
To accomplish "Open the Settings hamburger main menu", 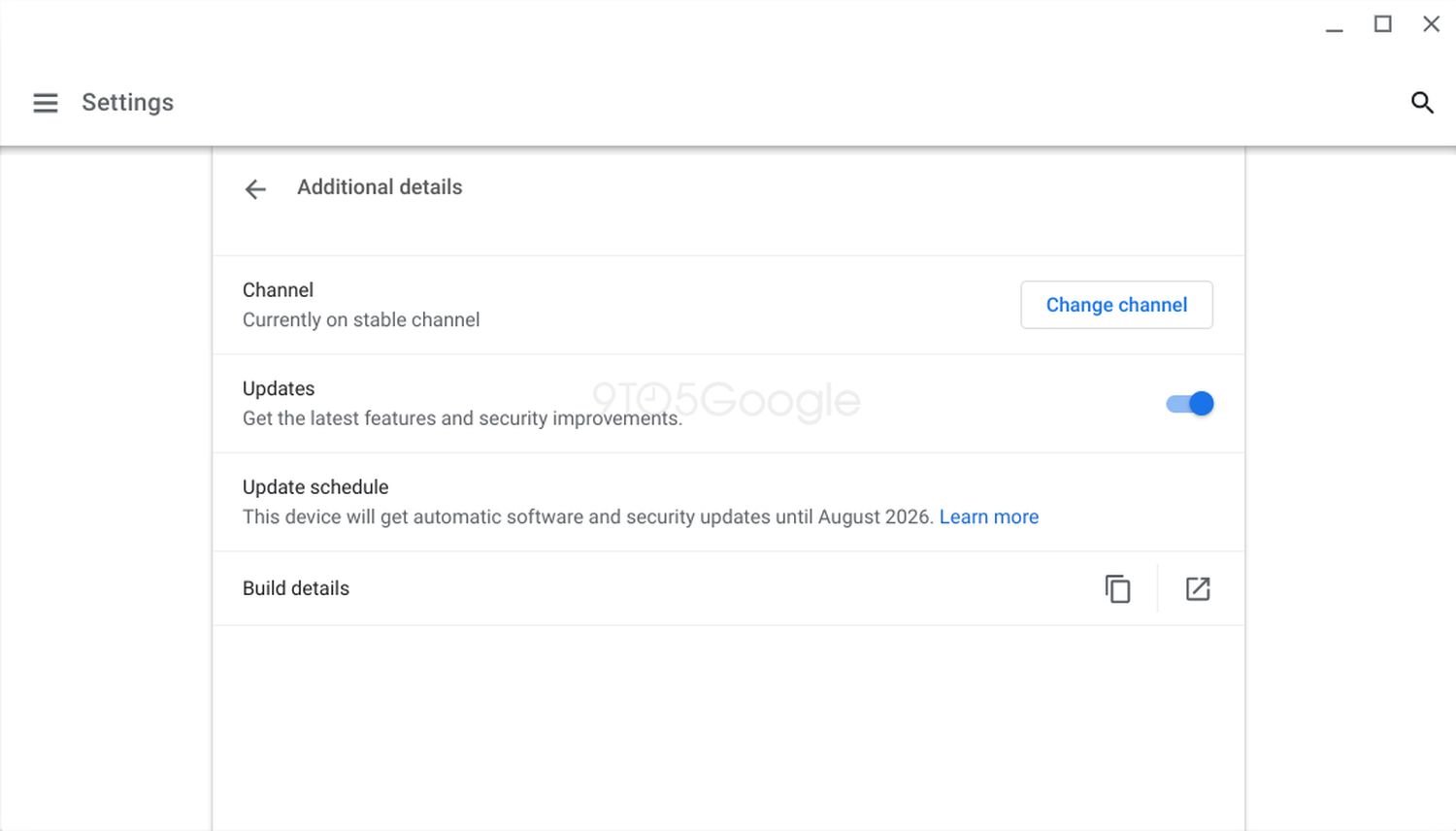I will 46,103.
